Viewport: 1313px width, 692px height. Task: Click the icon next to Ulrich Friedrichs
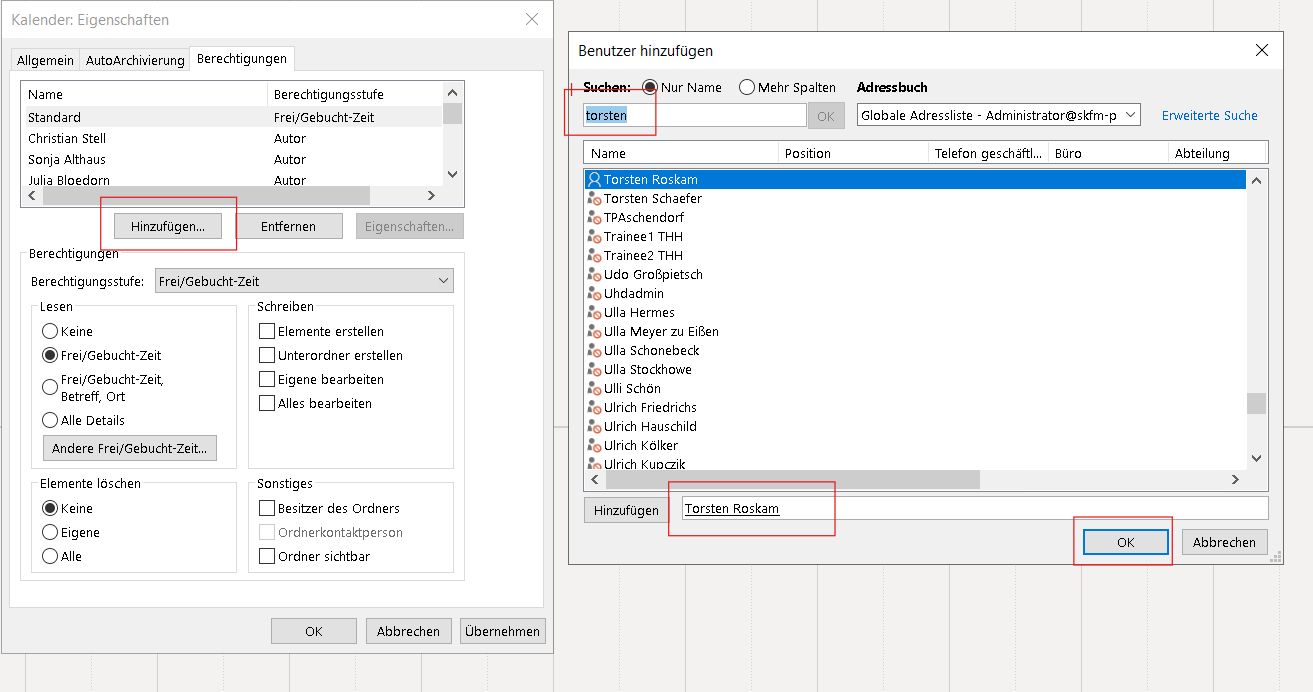[594, 408]
